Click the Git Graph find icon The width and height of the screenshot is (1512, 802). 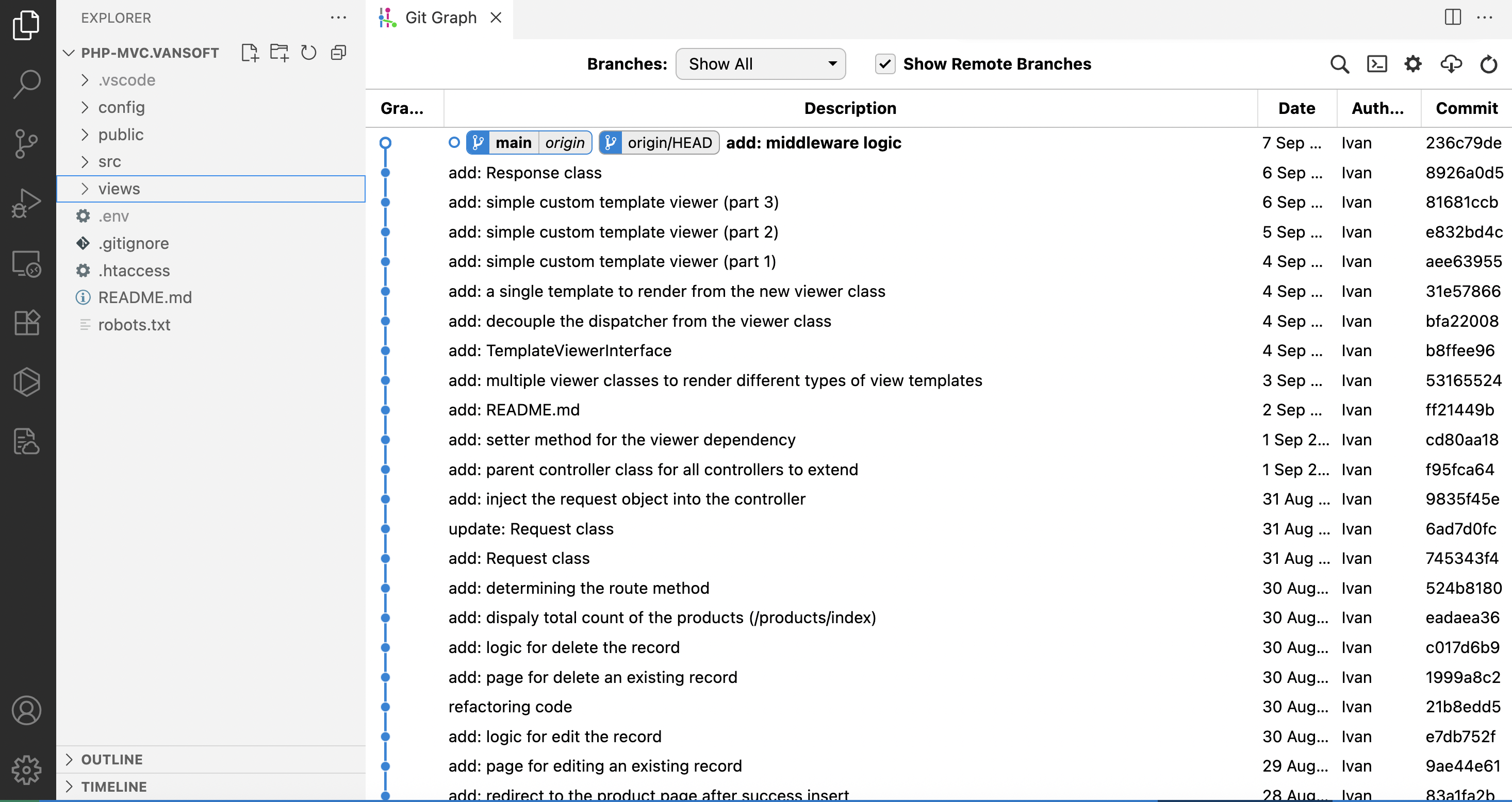[1339, 64]
